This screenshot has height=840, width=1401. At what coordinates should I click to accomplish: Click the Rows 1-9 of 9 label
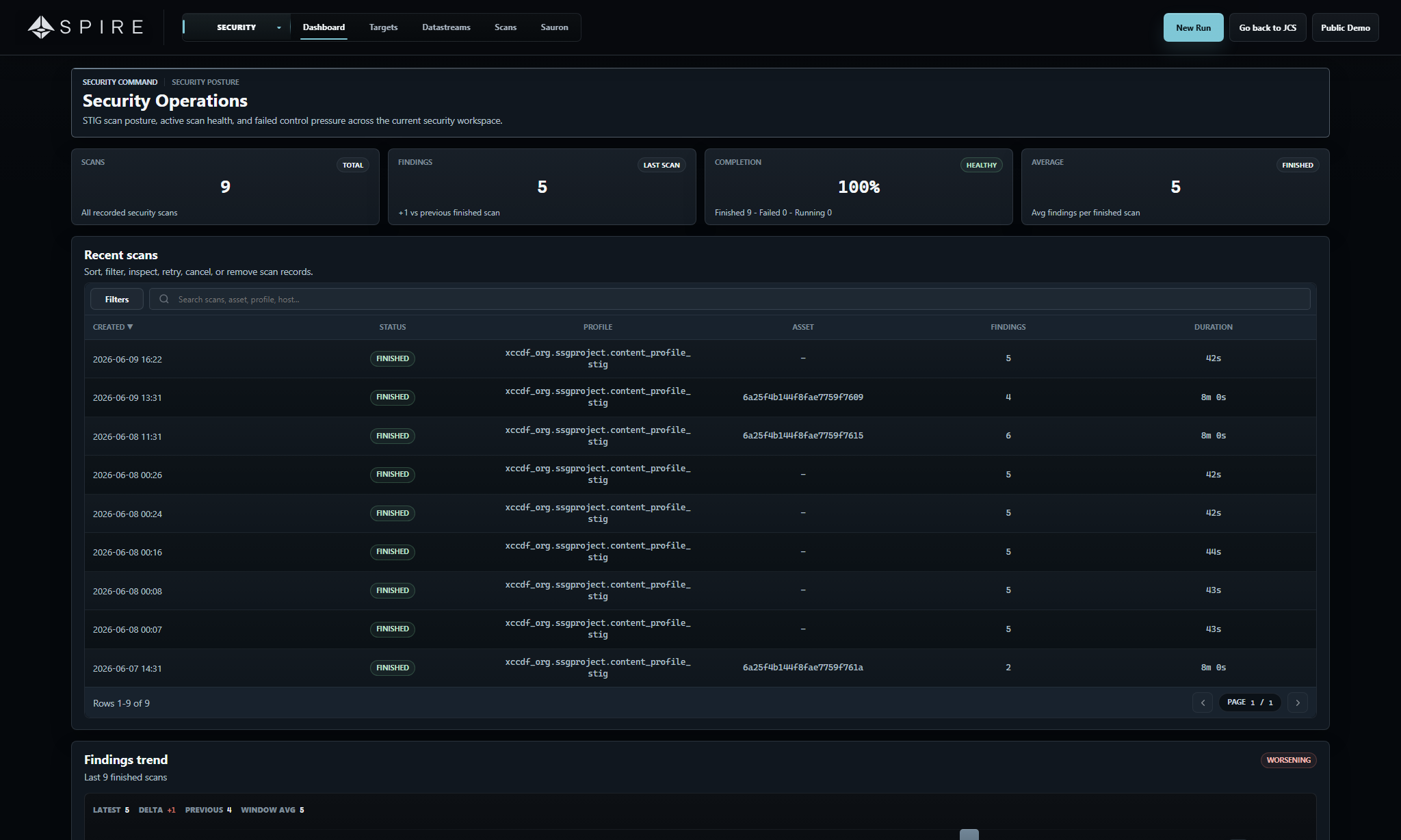pos(121,703)
